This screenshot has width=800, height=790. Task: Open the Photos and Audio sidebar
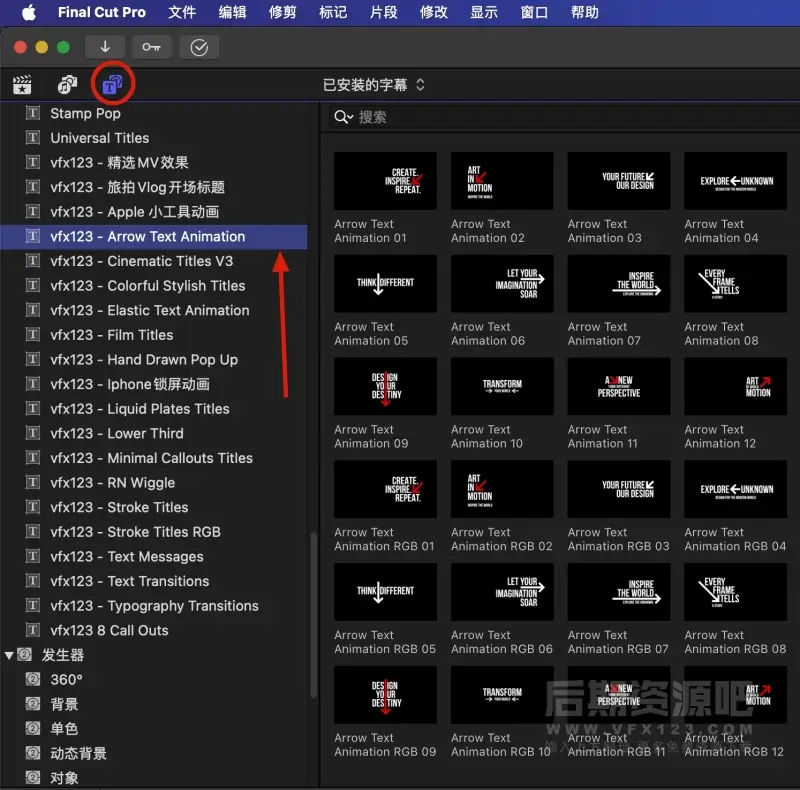67,85
